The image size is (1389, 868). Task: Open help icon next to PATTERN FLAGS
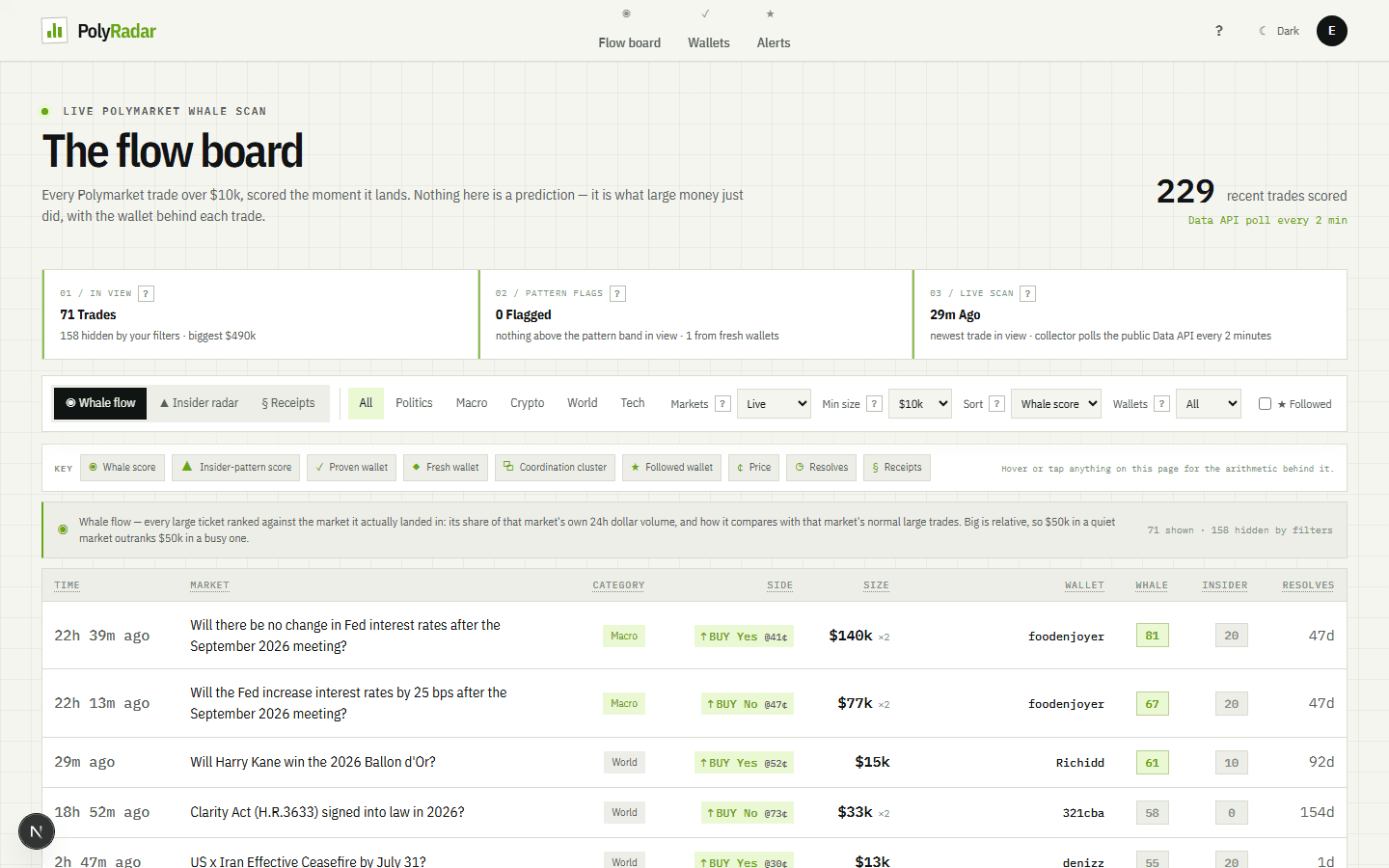(618, 294)
